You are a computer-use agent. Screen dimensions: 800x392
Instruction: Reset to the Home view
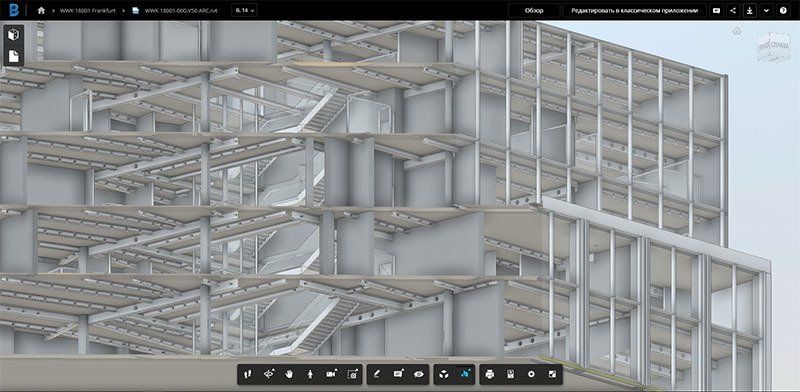pyautogui.click(x=737, y=31)
